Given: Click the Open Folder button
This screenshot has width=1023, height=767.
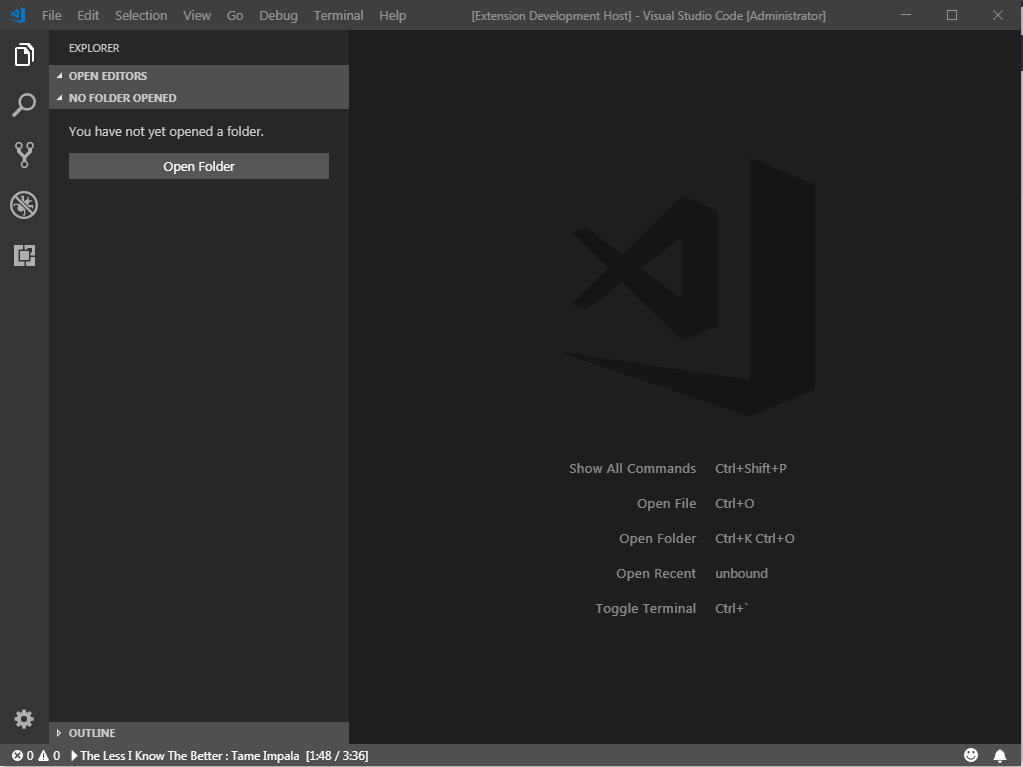Looking at the screenshot, I should (198, 166).
